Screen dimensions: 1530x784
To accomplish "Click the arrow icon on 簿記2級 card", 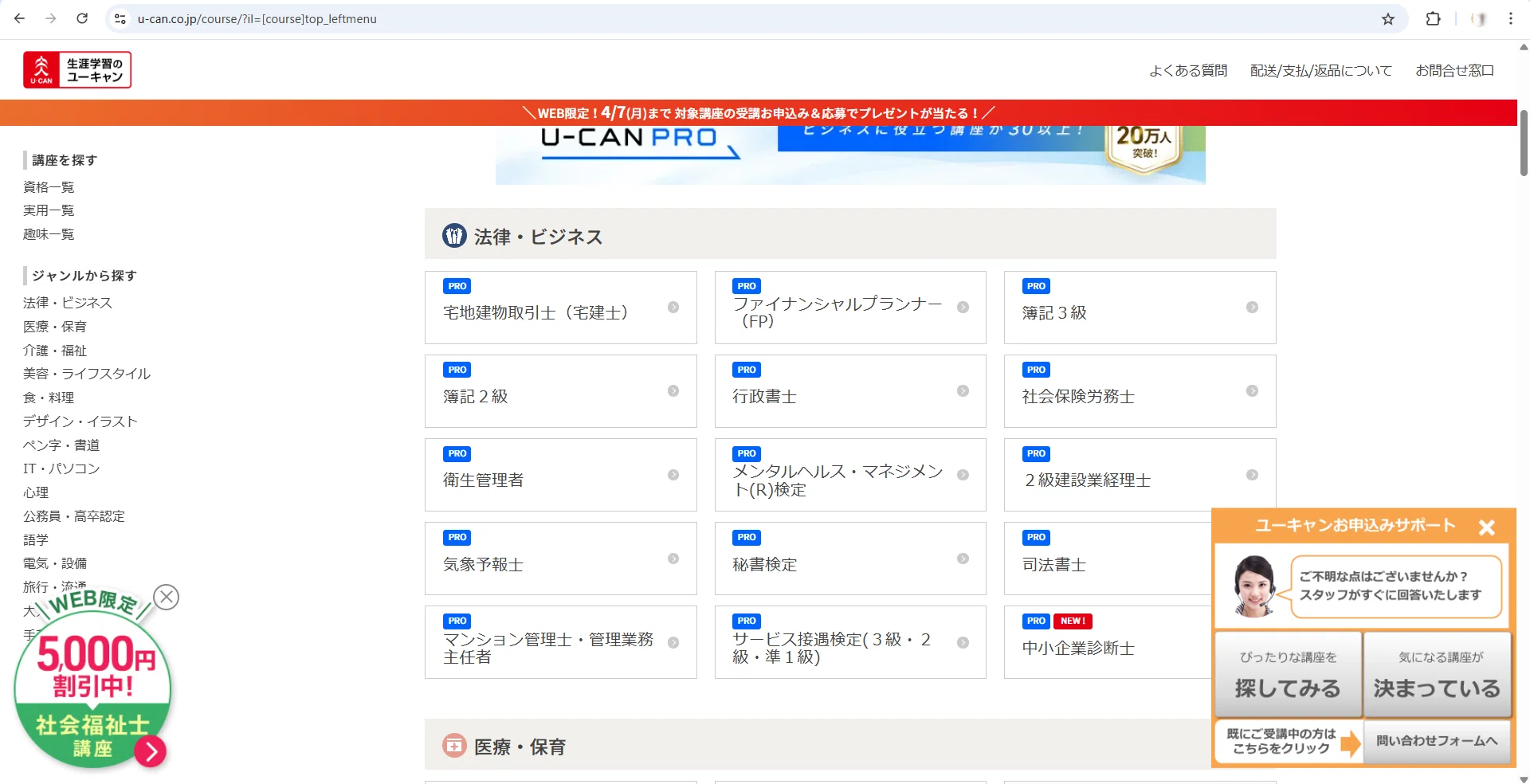I will pos(673,391).
